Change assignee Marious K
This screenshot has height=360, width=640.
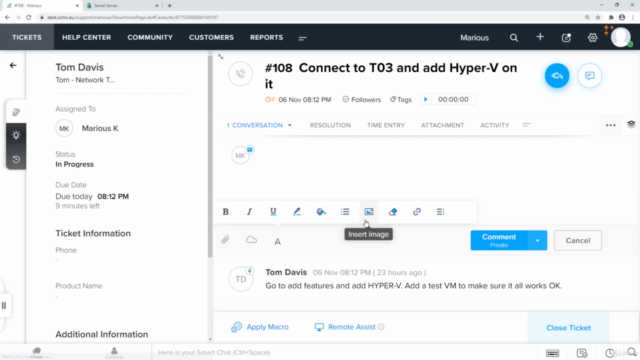point(100,128)
